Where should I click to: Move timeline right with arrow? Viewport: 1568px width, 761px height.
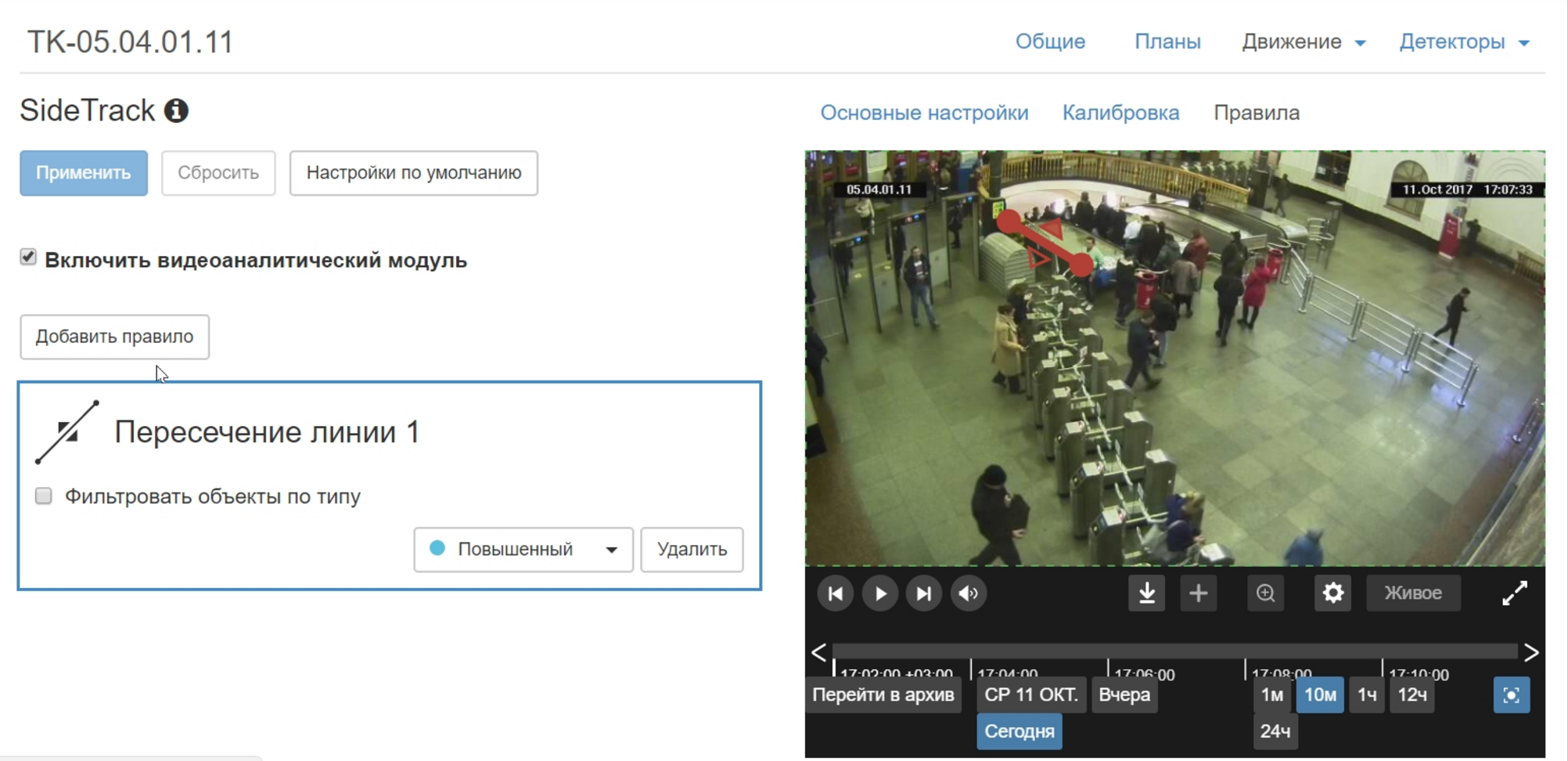coord(1531,652)
